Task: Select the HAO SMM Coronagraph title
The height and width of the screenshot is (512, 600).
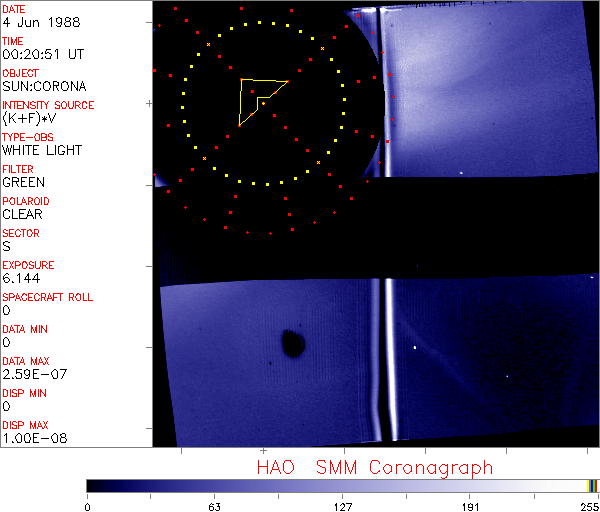Action: point(375,467)
